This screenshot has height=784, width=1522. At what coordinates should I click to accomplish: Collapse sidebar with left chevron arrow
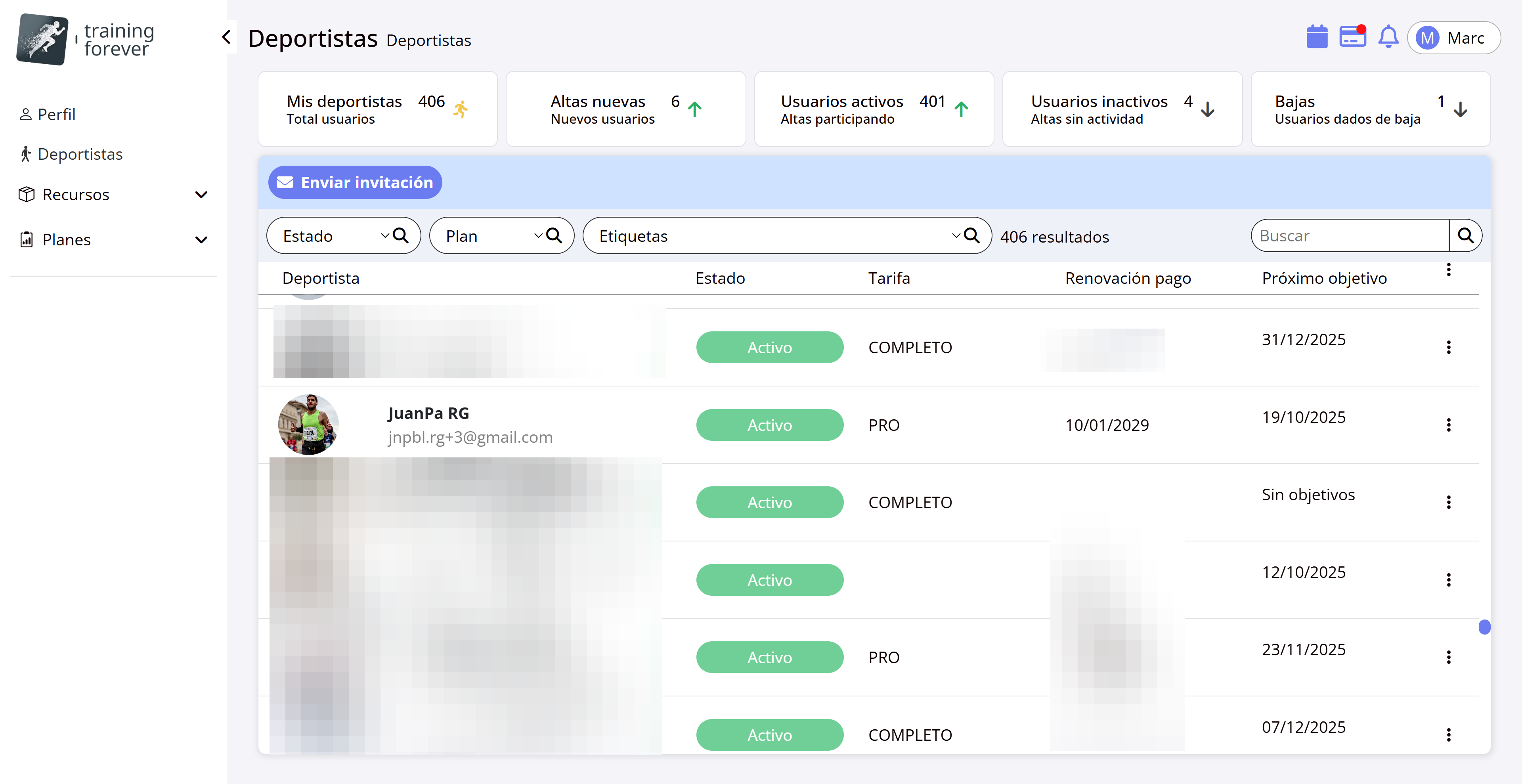tap(226, 37)
